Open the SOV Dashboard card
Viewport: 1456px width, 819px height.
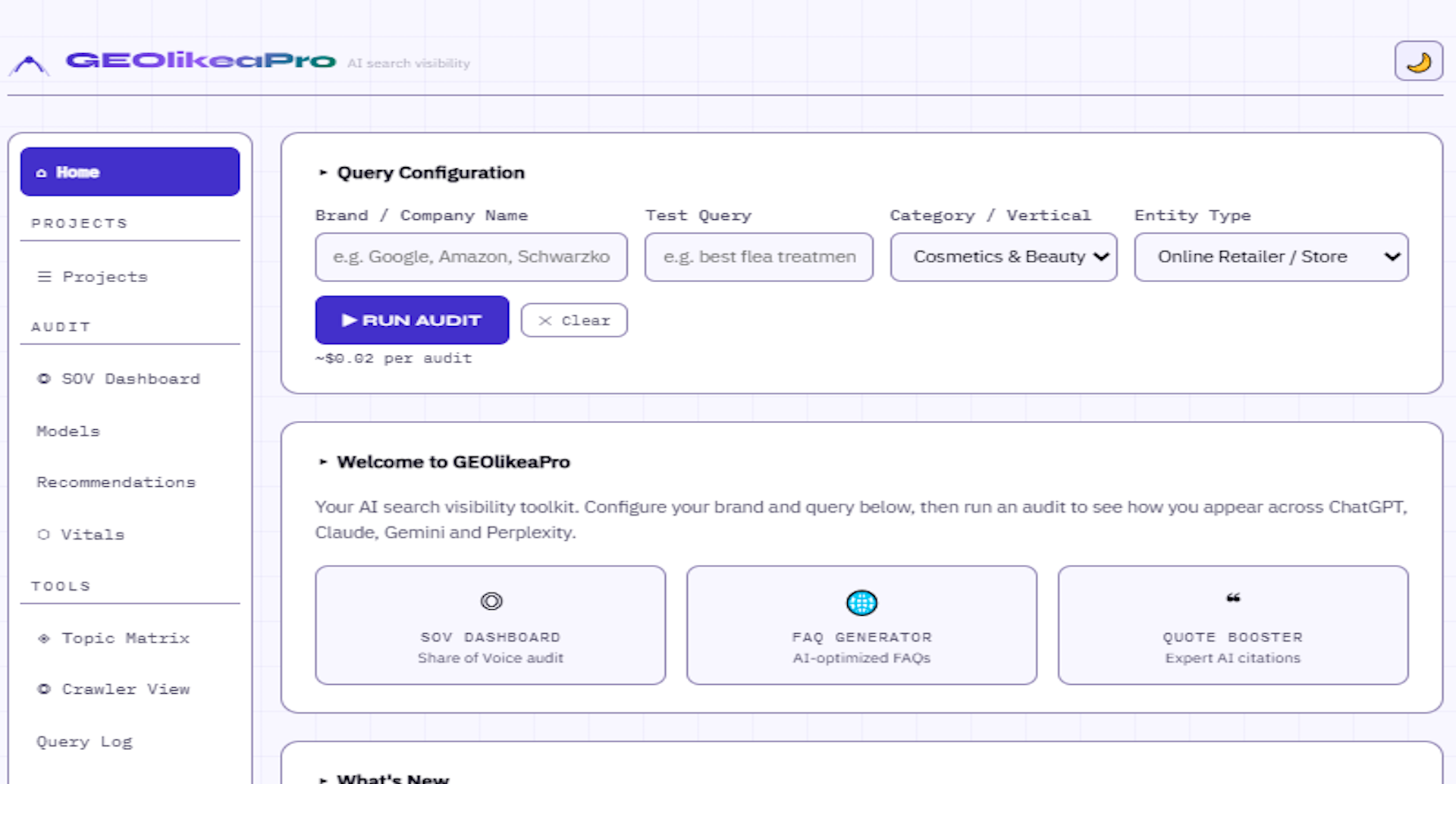point(491,625)
